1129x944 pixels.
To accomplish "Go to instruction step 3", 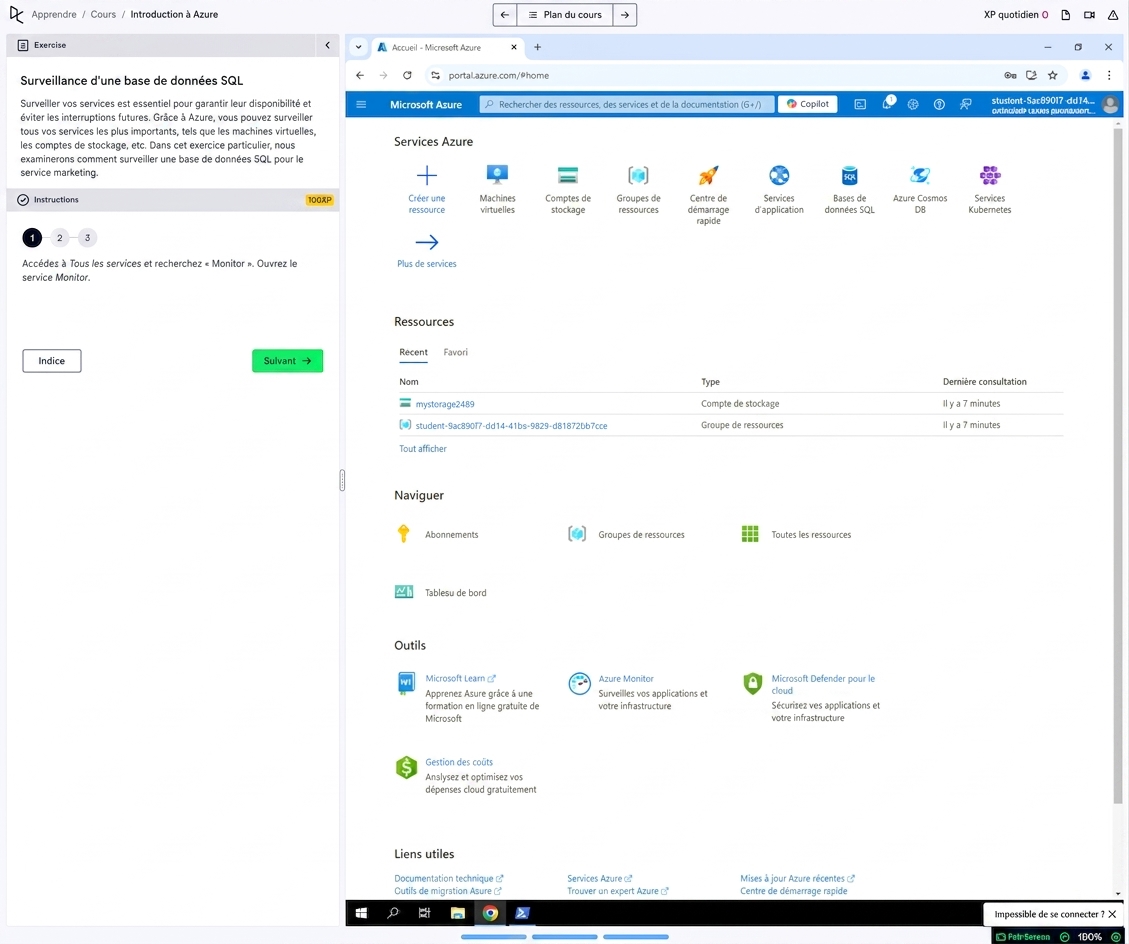I will (x=87, y=238).
